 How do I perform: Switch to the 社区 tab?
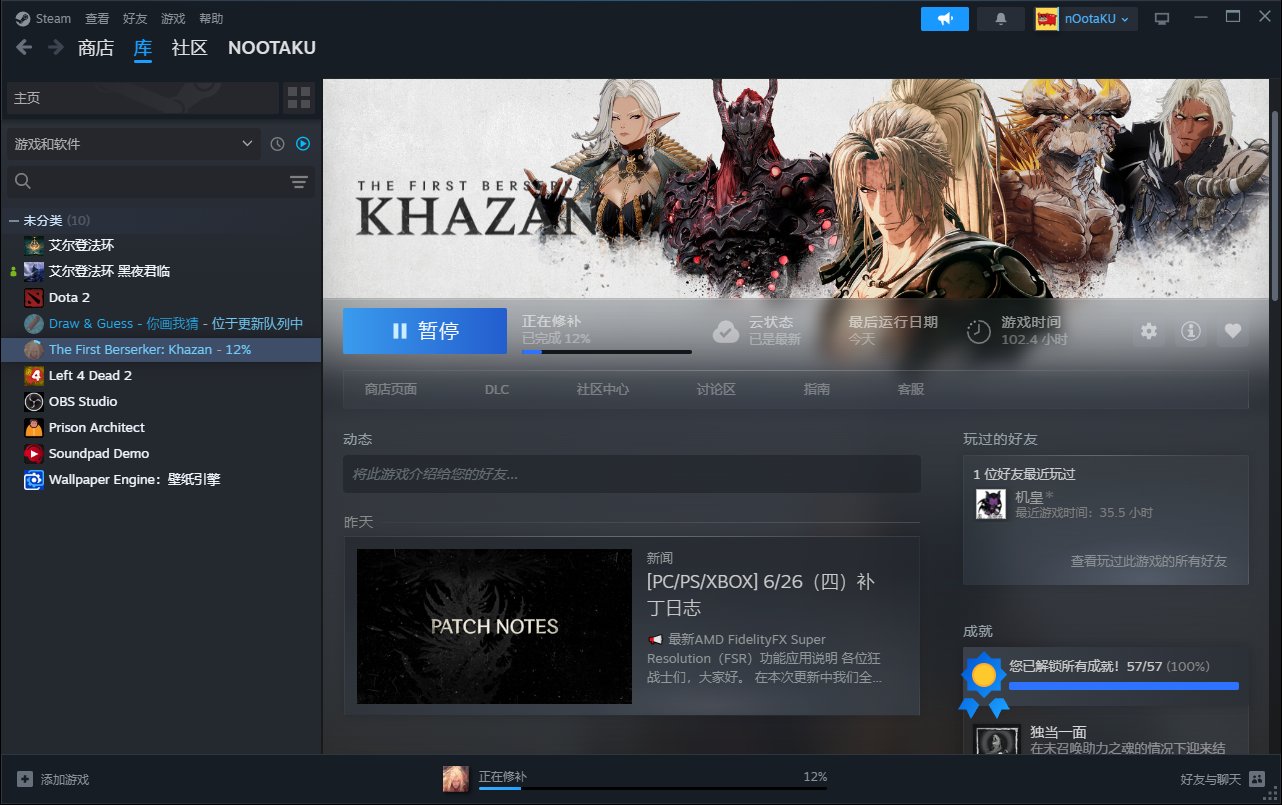point(190,48)
